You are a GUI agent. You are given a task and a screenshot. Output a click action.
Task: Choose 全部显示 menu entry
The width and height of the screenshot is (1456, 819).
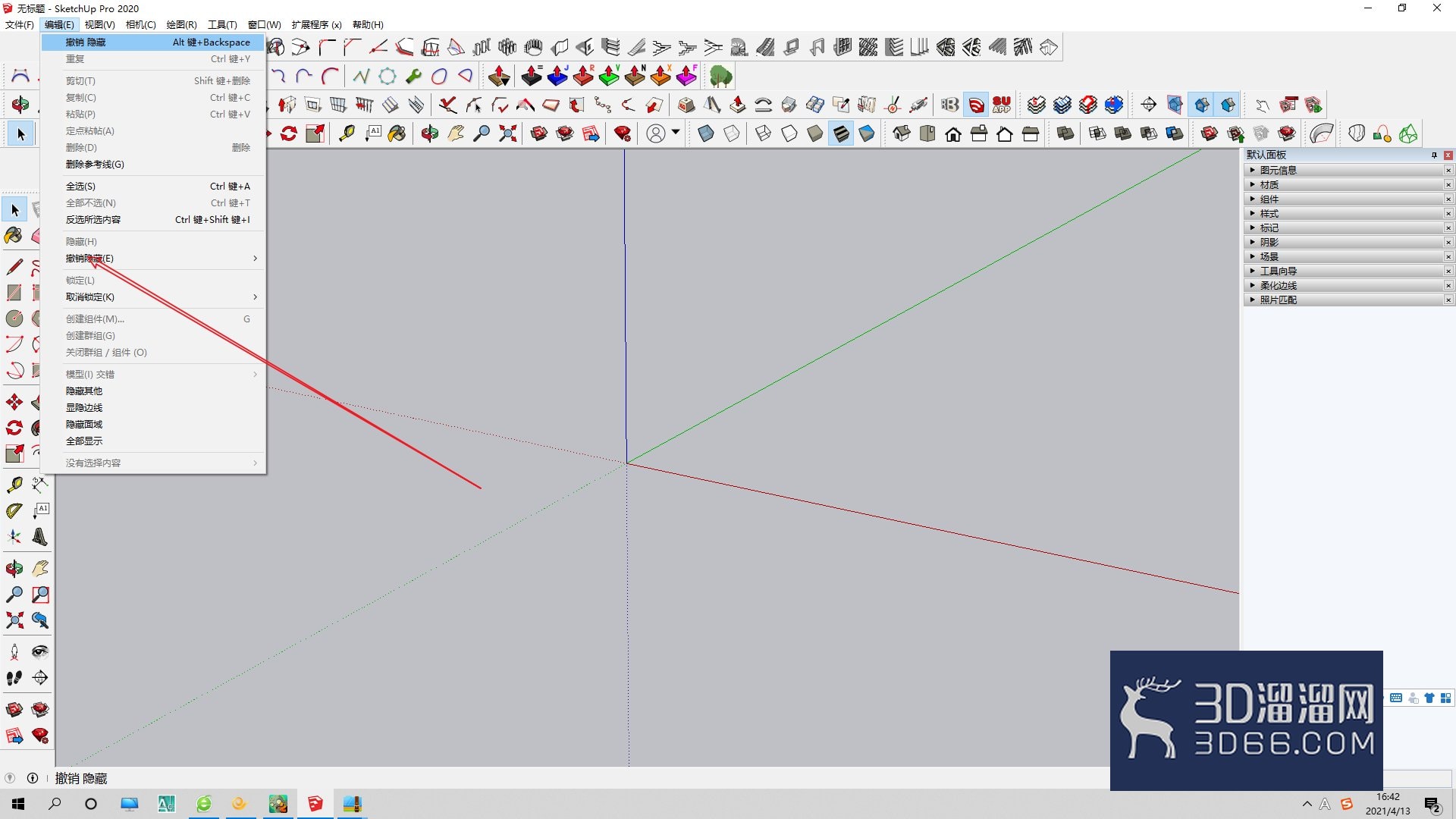click(x=152, y=441)
